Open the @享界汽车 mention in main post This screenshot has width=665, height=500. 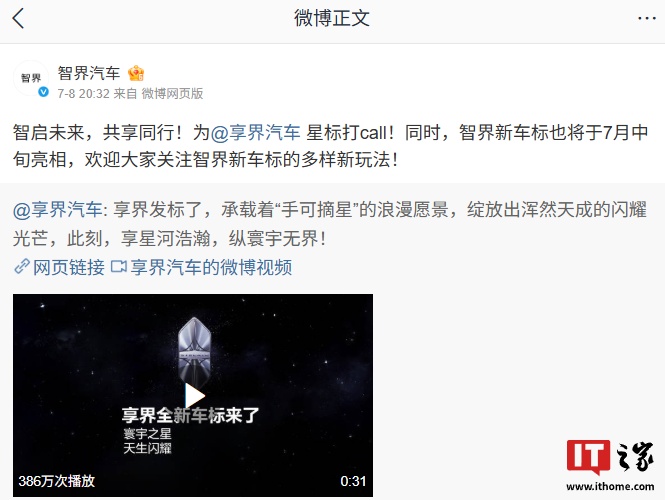click(255, 132)
